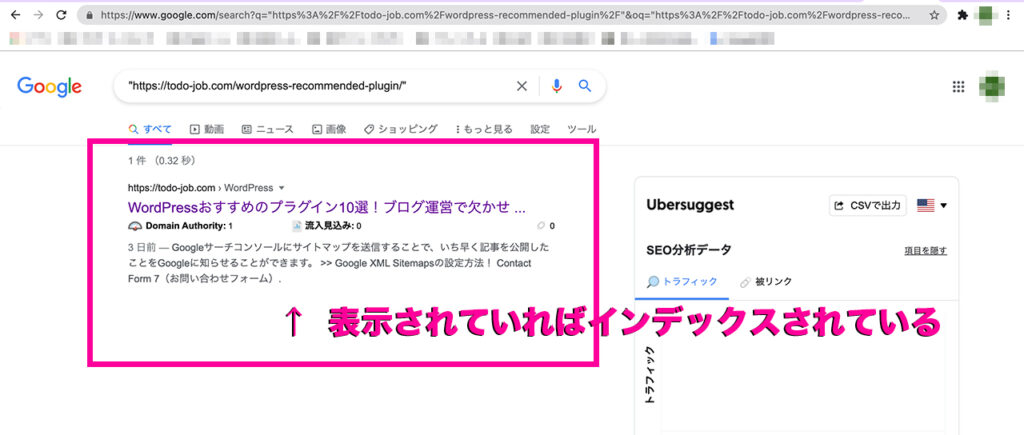Click CSVで出力 button
This screenshot has height=435, width=1024.
(868, 206)
